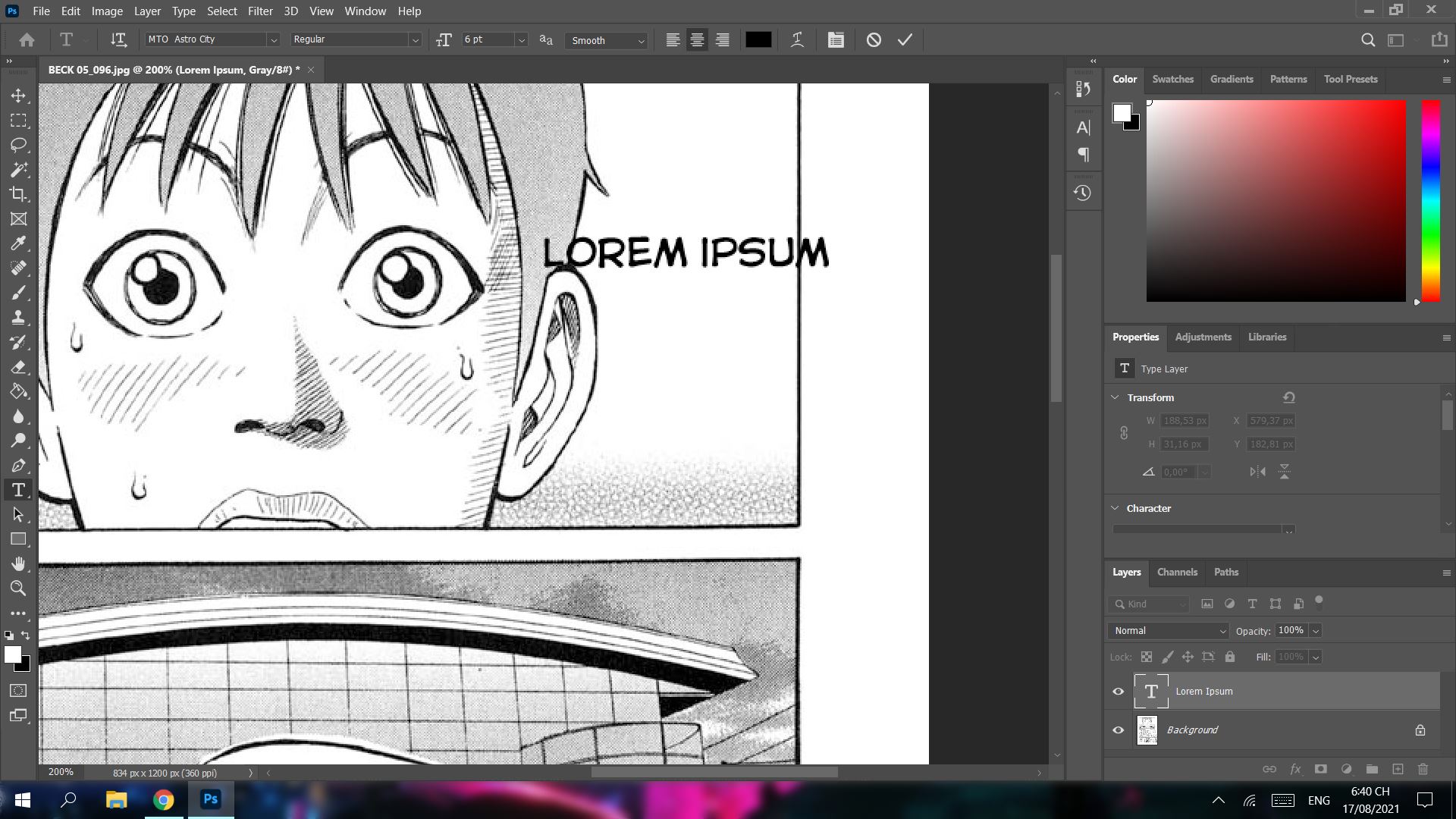The width and height of the screenshot is (1456, 819).
Task: Select the Move tool
Action: pyautogui.click(x=19, y=96)
